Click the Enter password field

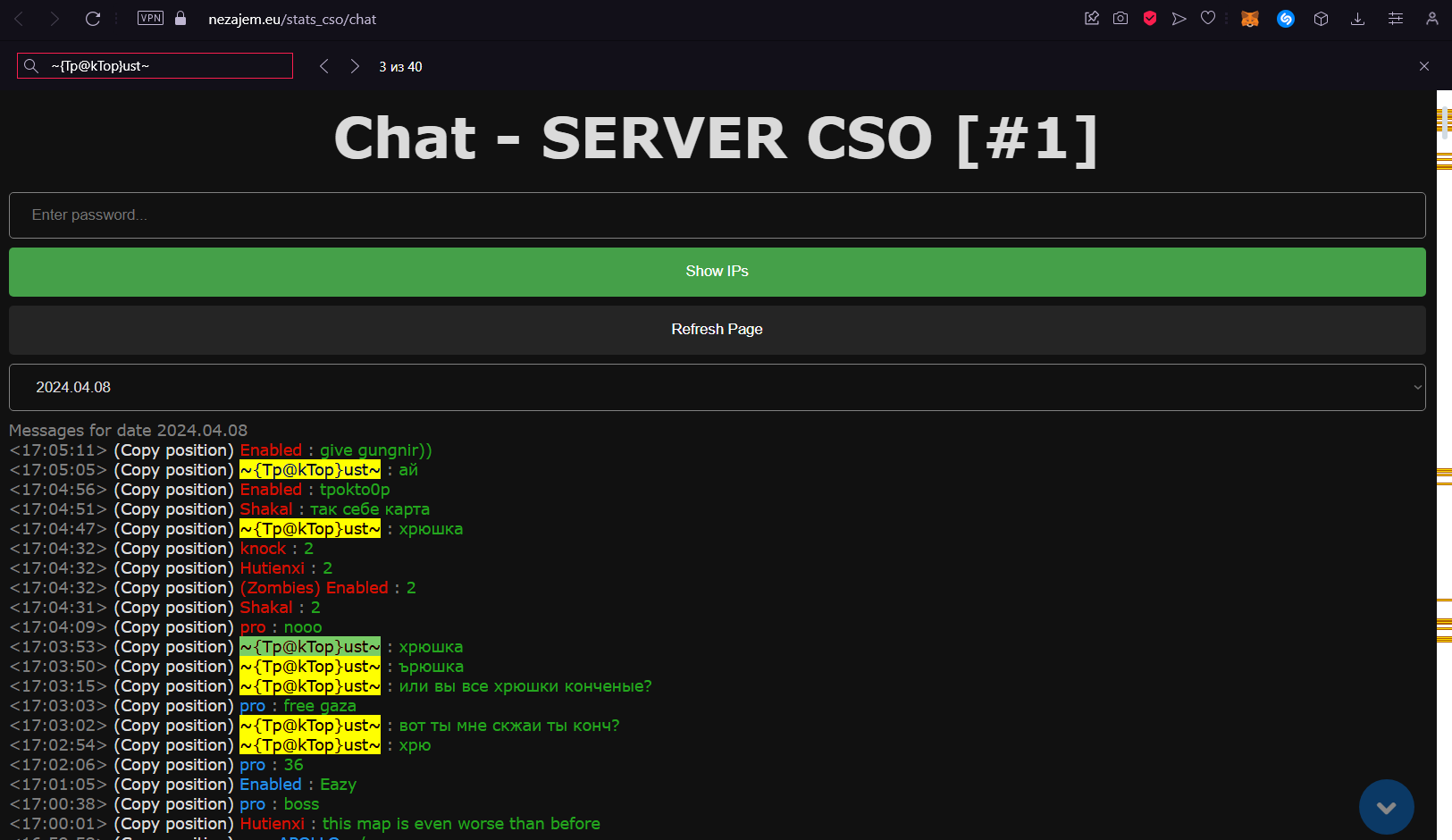(x=717, y=215)
